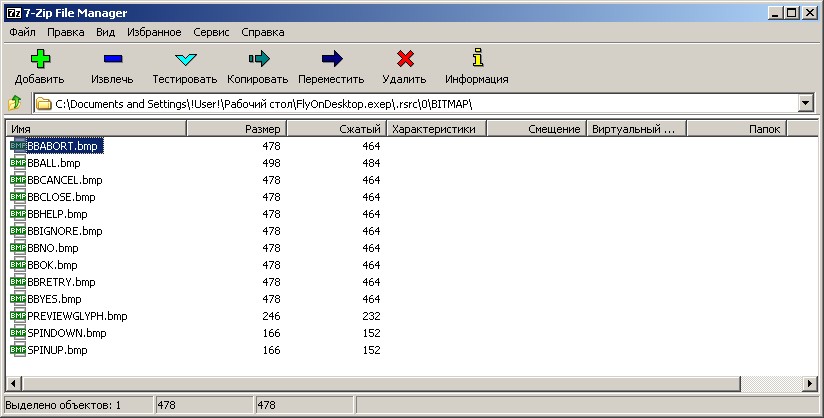Screen dimensions: 824x418
Task: Select the file name BBYES.bmp
Action: (54, 299)
